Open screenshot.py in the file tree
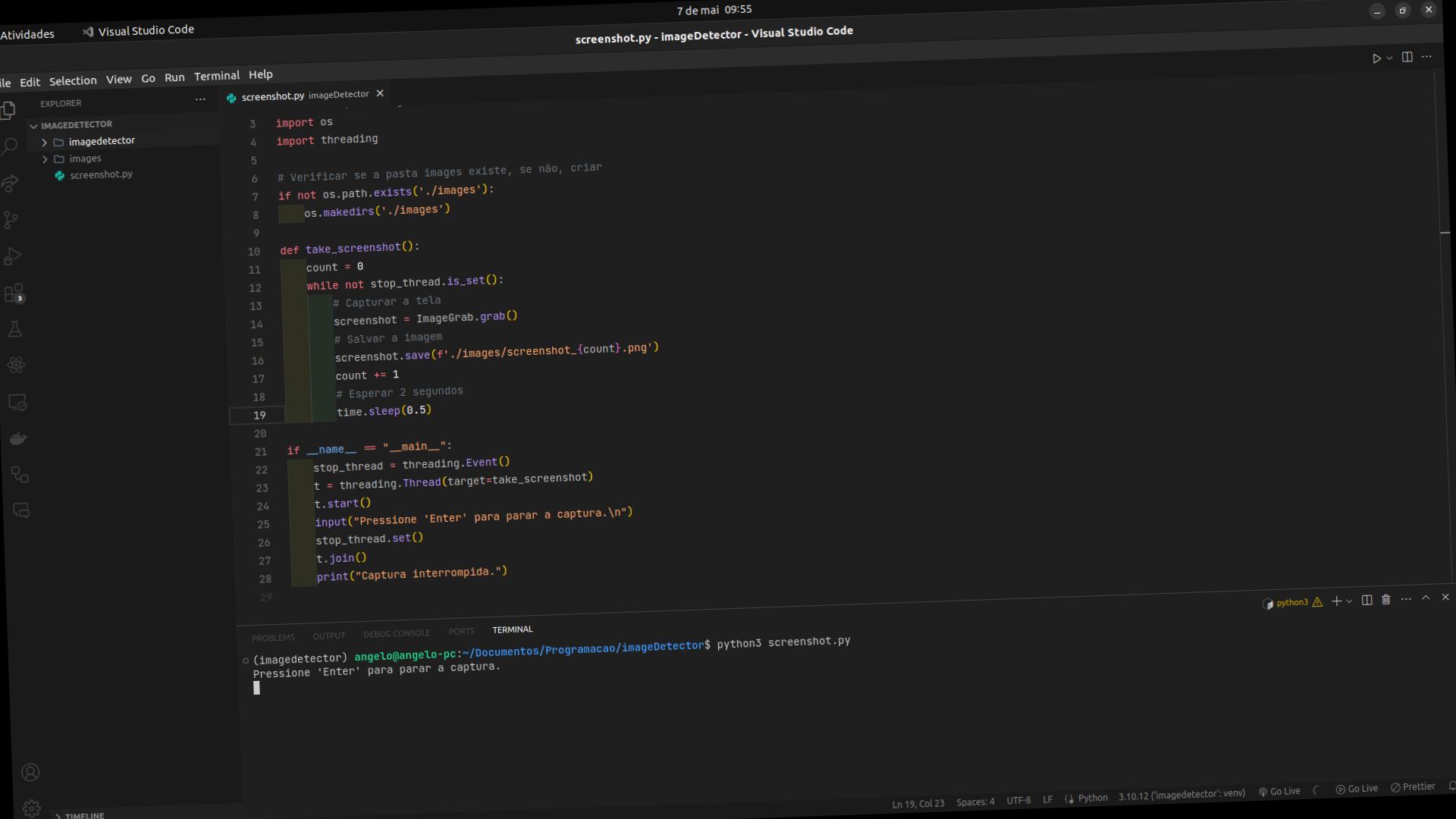This screenshot has width=1456, height=819. [x=101, y=174]
